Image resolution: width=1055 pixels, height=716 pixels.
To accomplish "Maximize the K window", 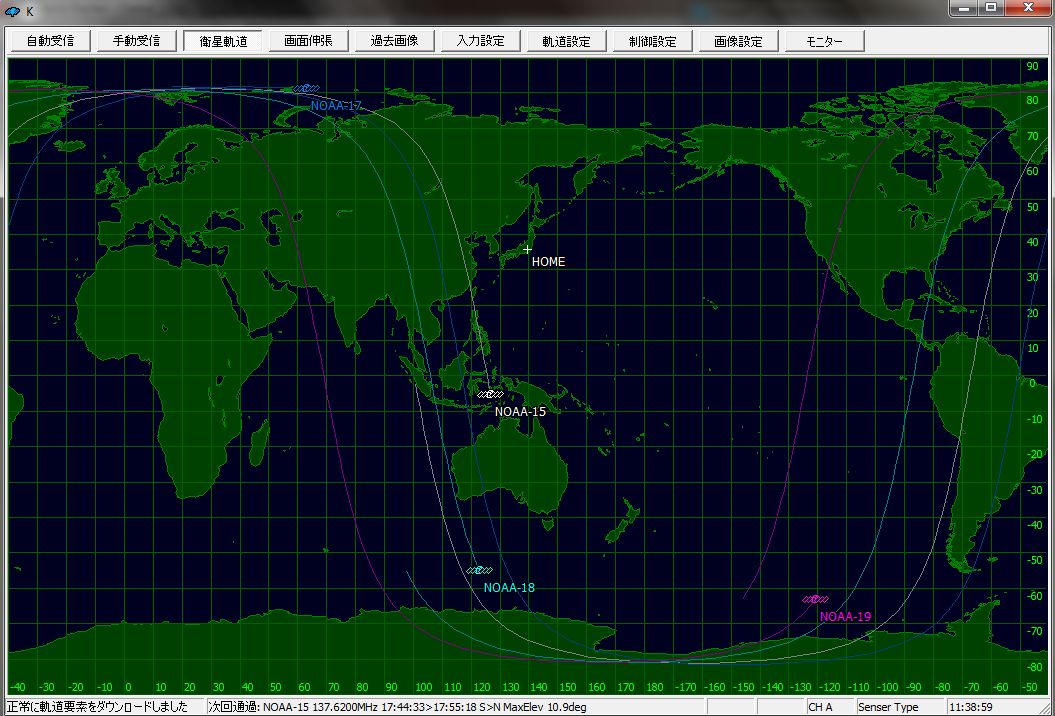I will [x=991, y=8].
